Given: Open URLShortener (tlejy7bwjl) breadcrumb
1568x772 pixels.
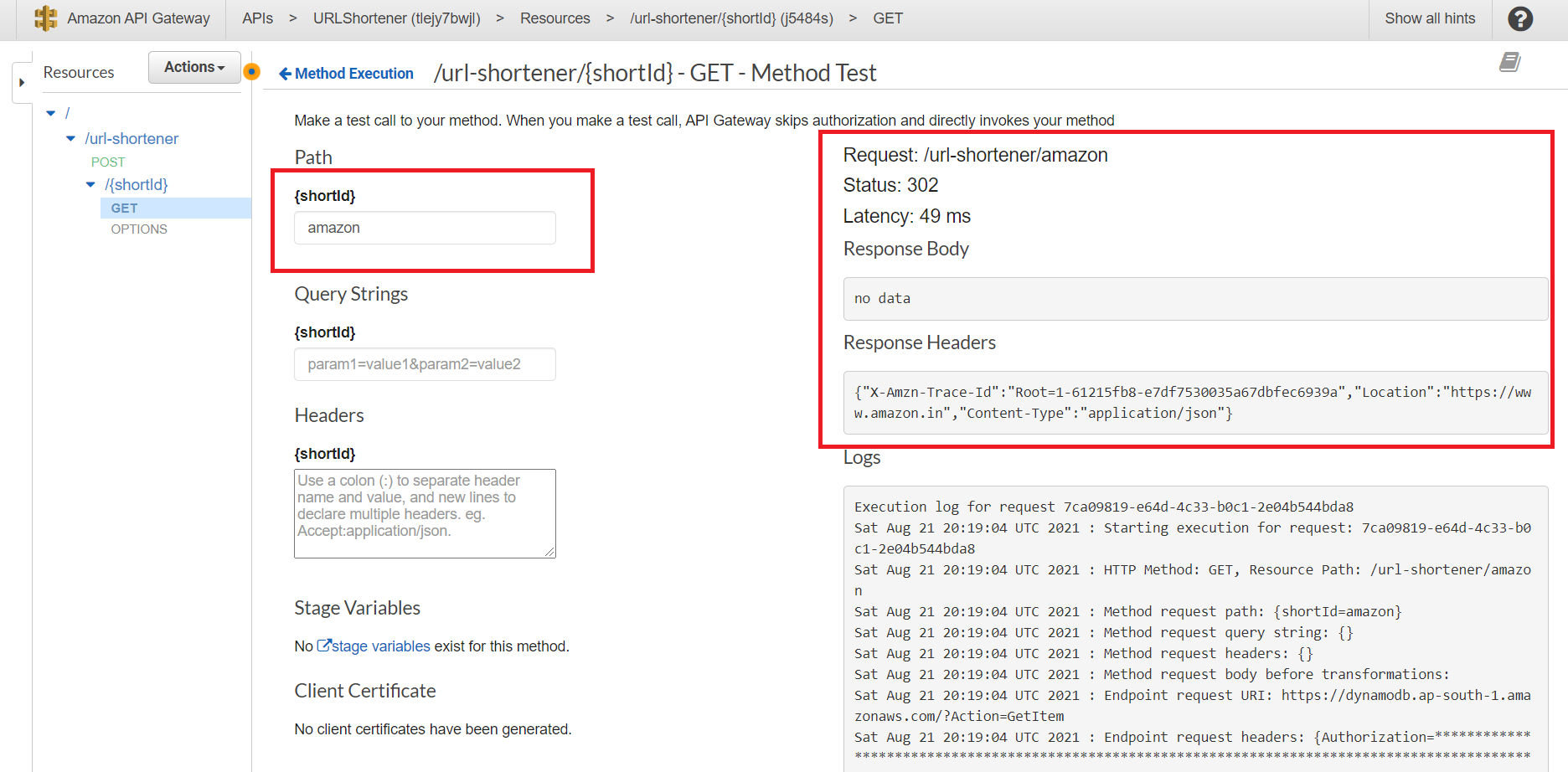Looking at the screenshot, I should [x=397, y=18].
